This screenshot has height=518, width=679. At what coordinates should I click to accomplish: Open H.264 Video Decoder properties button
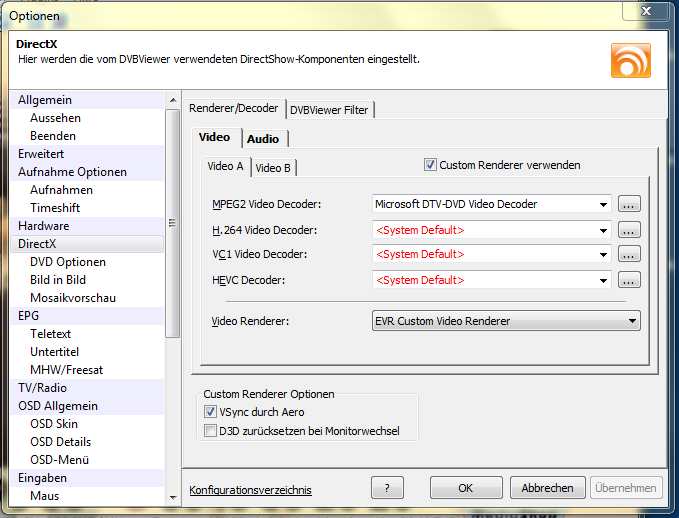[629, 230]
